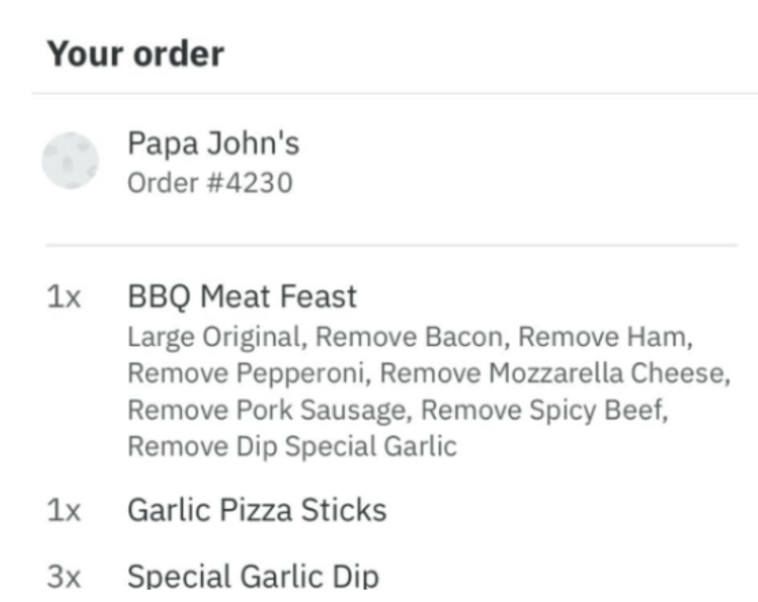This screenshot has width=758, height=602.
Task: Click the 1x quantity beside Garlic Pizza Sticks
Action: [64, 510]
